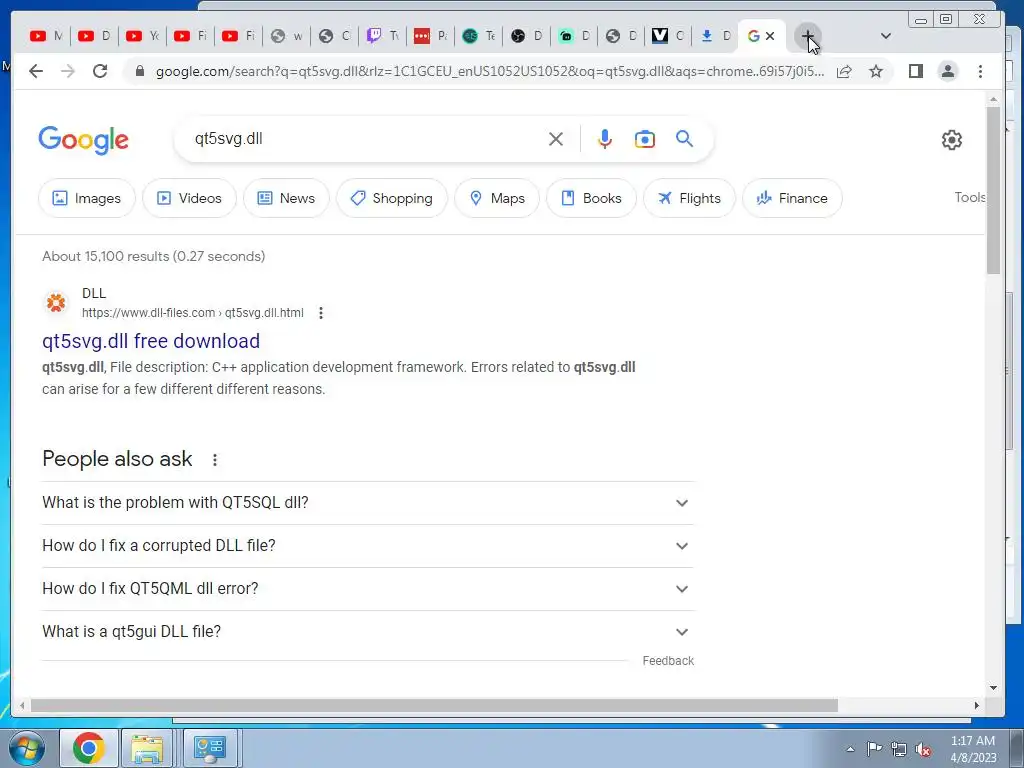
Task: Switch to the black V logo tab
Action: click(x=668, y=36)
